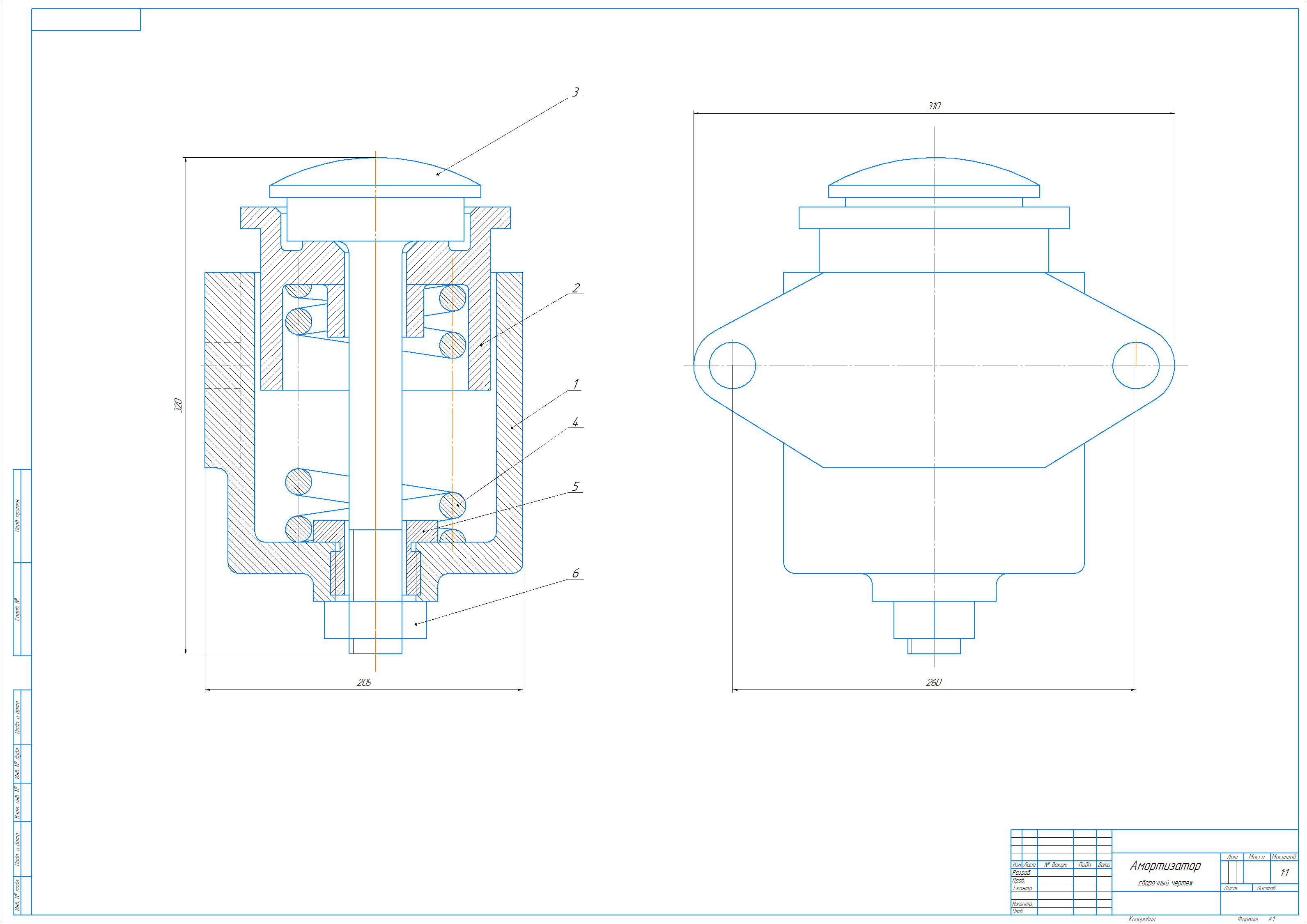Select the 205 width dimension text
This screenshot has height=924, width=1307.
364,682
